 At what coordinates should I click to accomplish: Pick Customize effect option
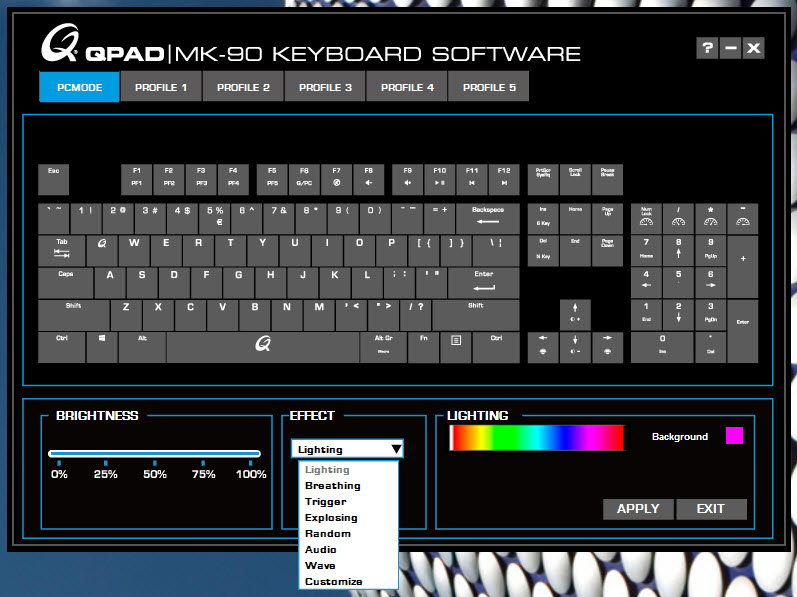point(349,582)
